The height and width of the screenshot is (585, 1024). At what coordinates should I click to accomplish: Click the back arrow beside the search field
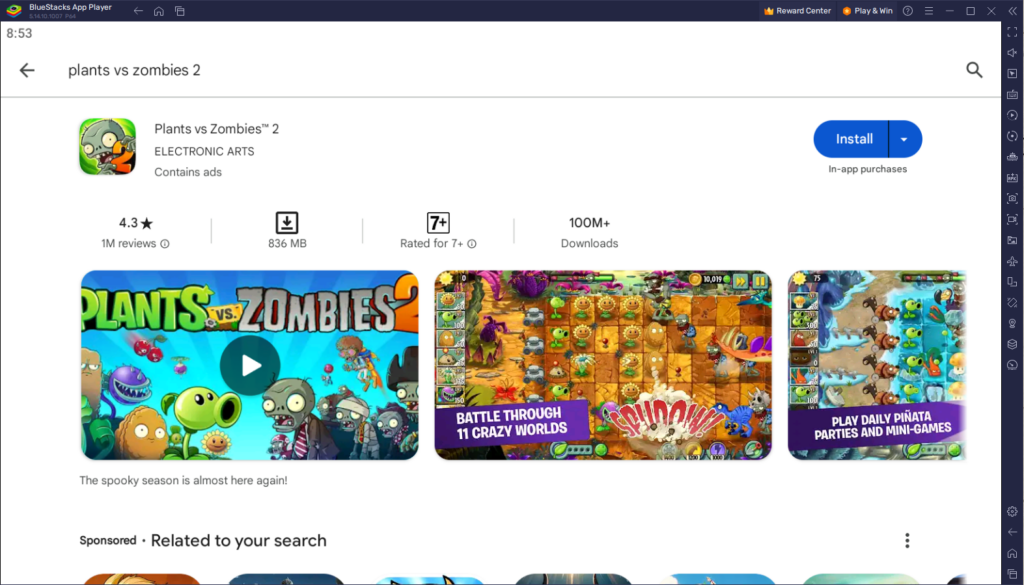27,70
